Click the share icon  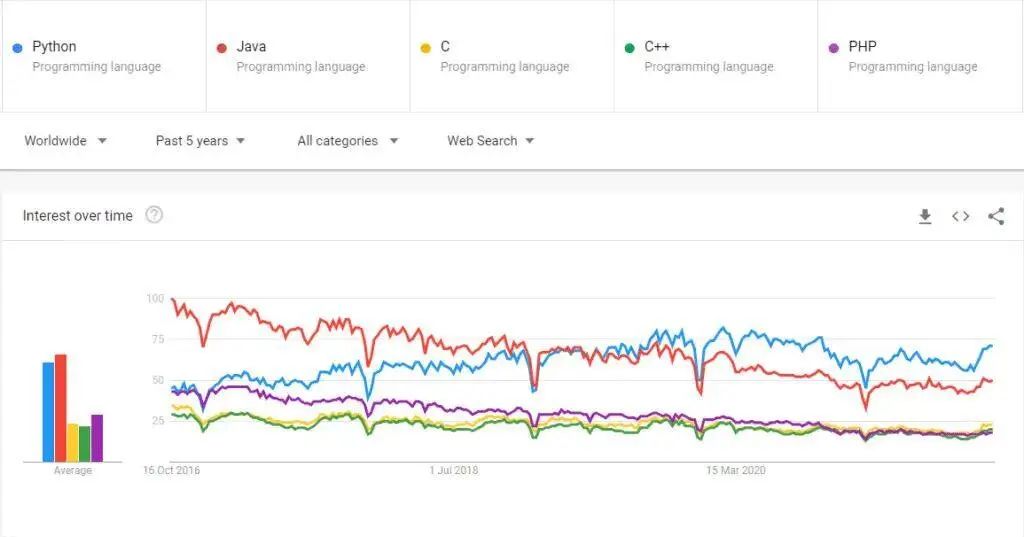pos(996,216)
